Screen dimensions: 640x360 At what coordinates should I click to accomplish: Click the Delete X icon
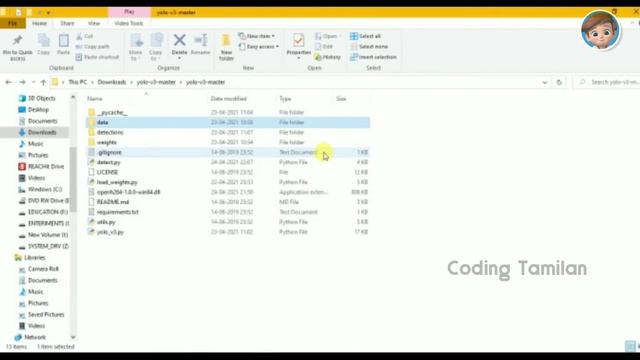(179, 40)
